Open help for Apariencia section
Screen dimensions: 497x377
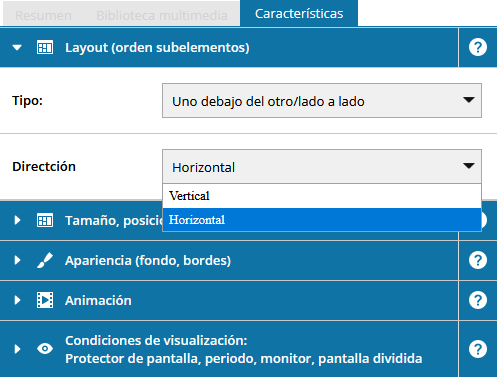coord(478,260)
